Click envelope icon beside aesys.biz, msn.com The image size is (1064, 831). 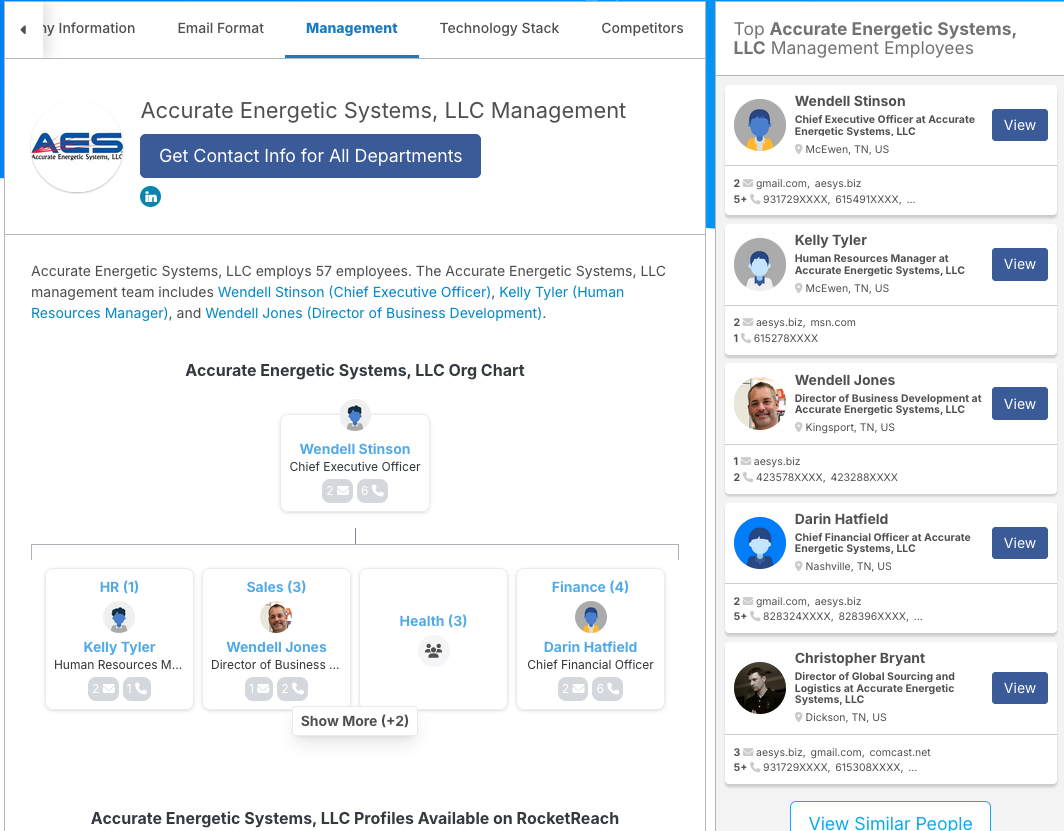point(748,322)
